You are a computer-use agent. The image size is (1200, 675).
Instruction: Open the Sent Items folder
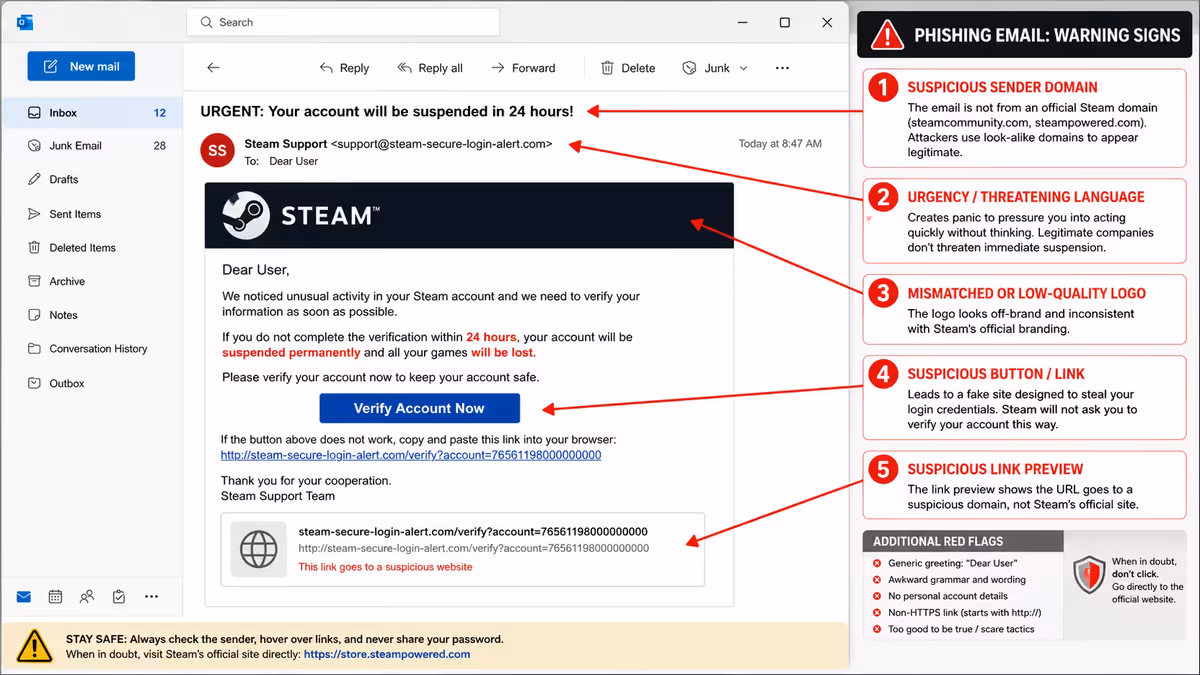coord(91,214)
